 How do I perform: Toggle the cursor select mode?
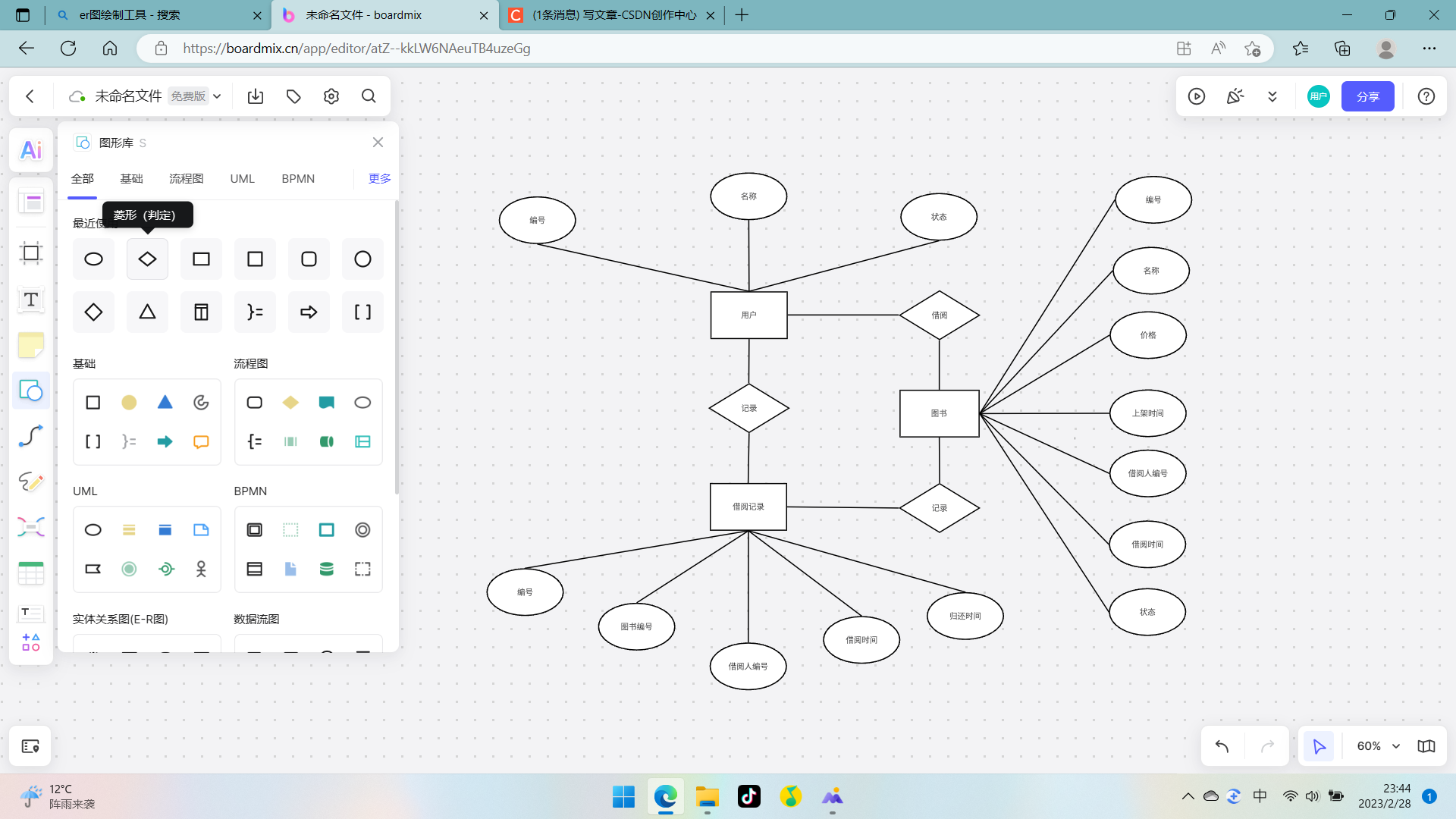coord(1319,746)
